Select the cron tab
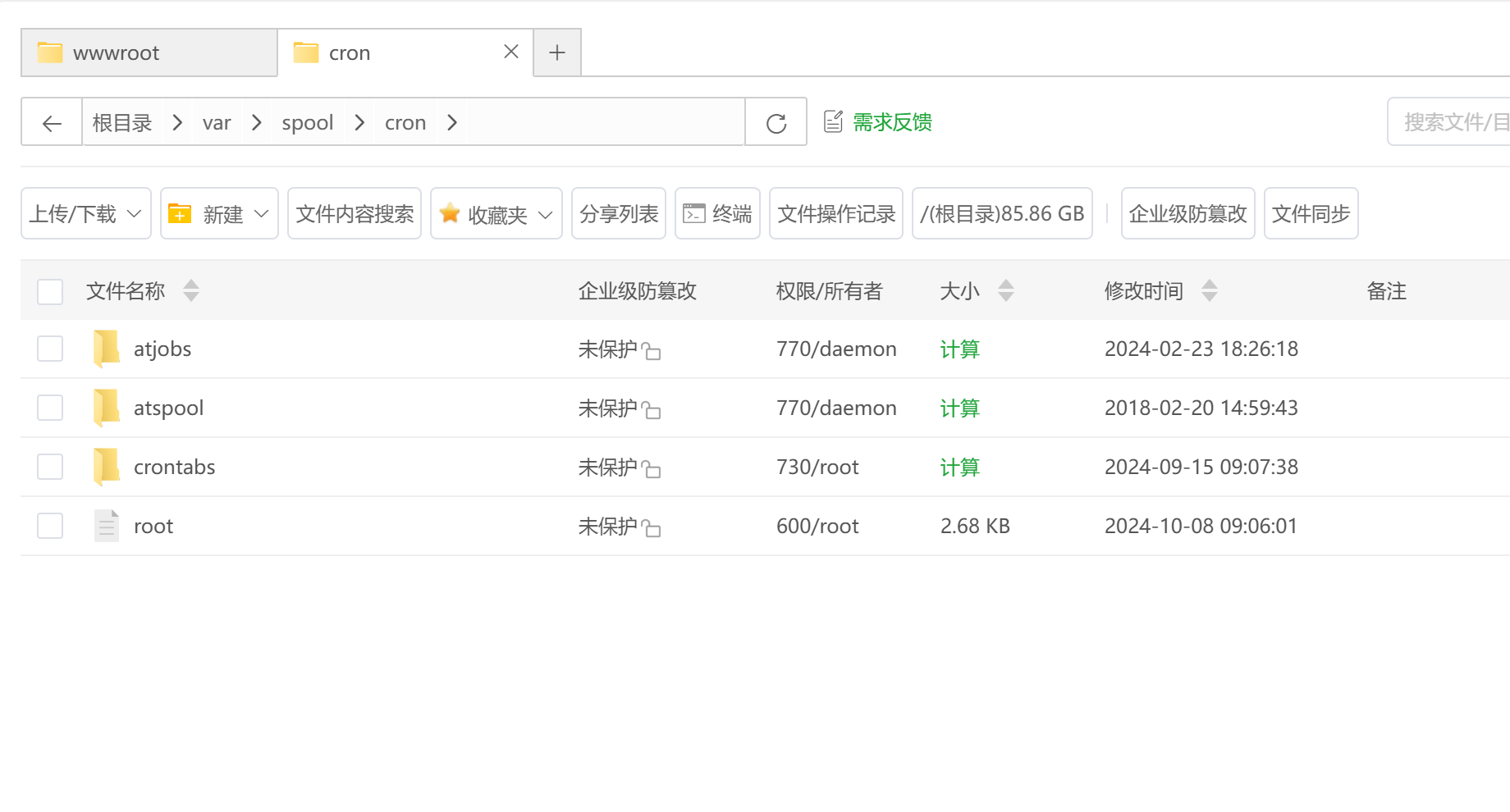The image size is (1510, 812). tap(405, 52)
